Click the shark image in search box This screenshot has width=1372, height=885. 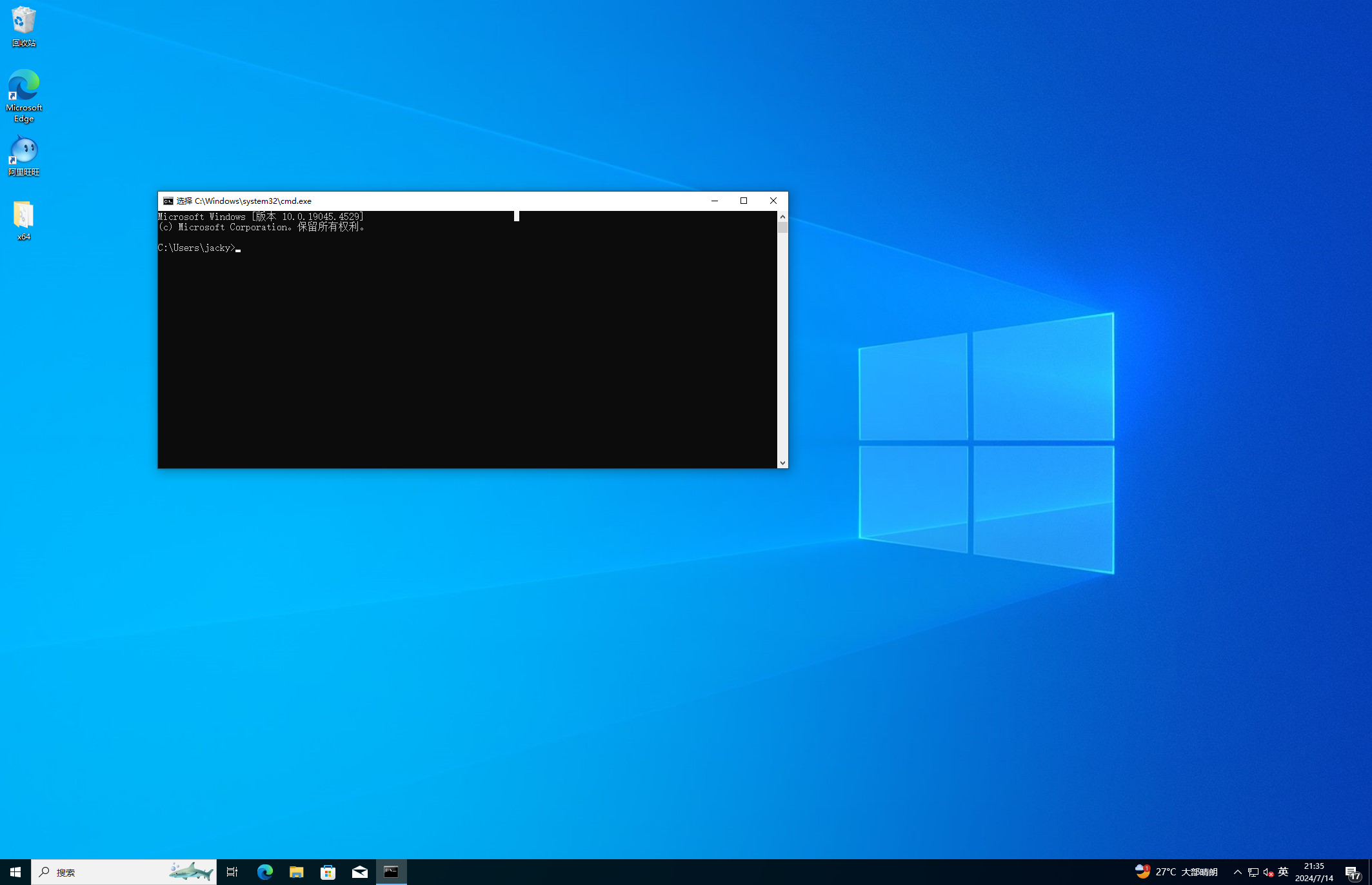click(191, 871)
